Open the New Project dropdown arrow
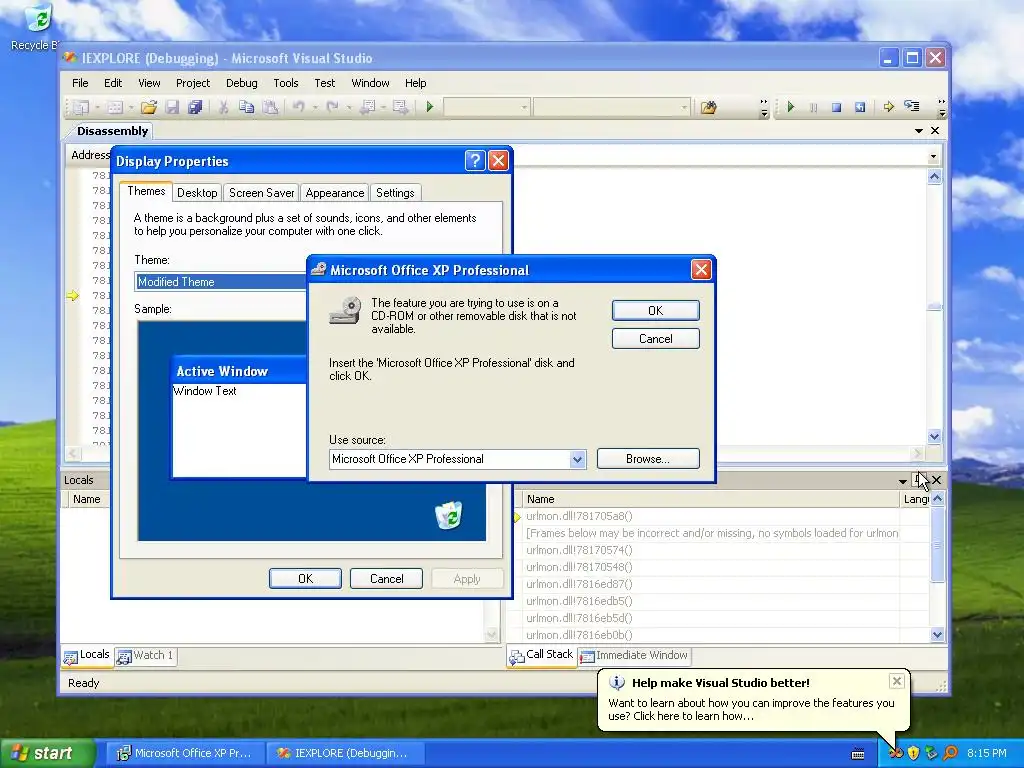Screen dimensions: 1024x768 [97, 107]
